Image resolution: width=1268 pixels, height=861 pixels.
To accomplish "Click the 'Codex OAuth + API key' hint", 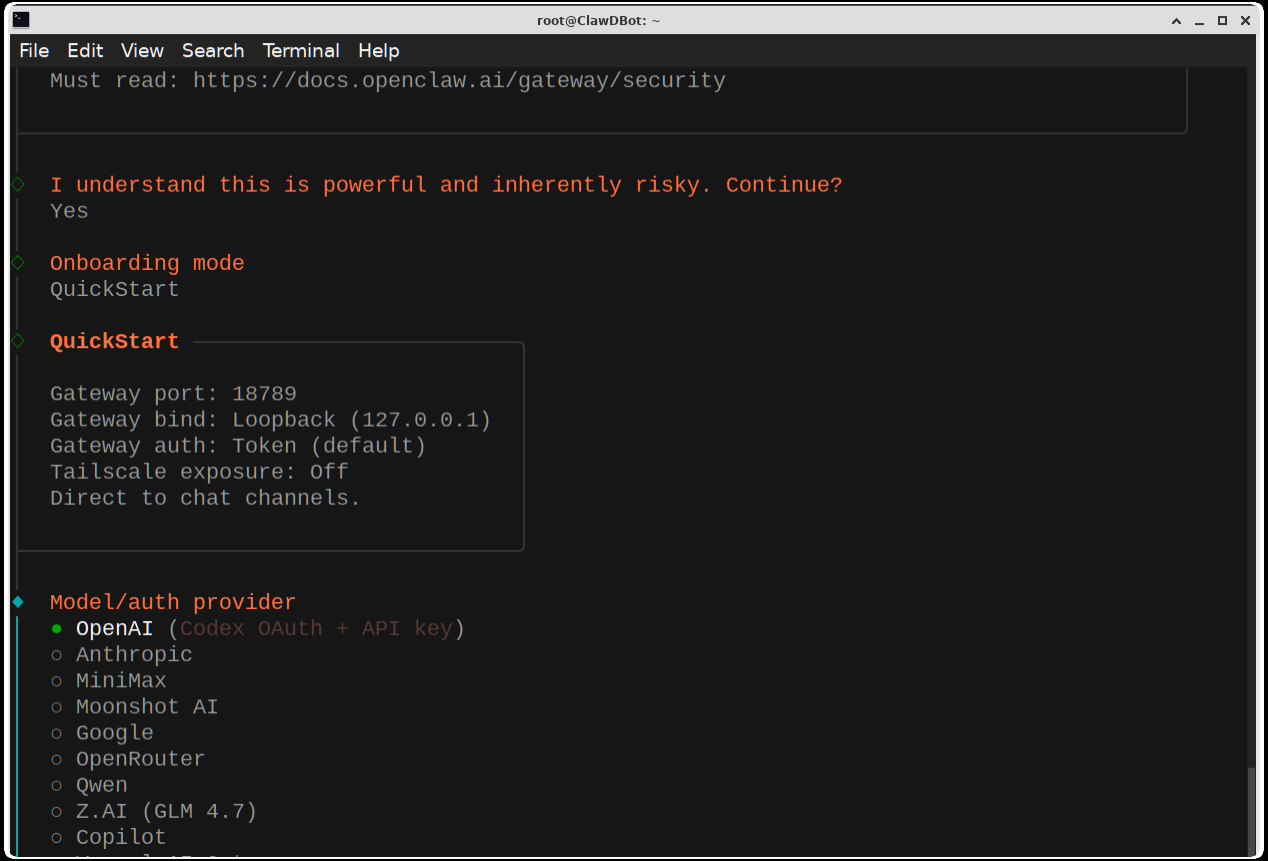I will (316, 628).
